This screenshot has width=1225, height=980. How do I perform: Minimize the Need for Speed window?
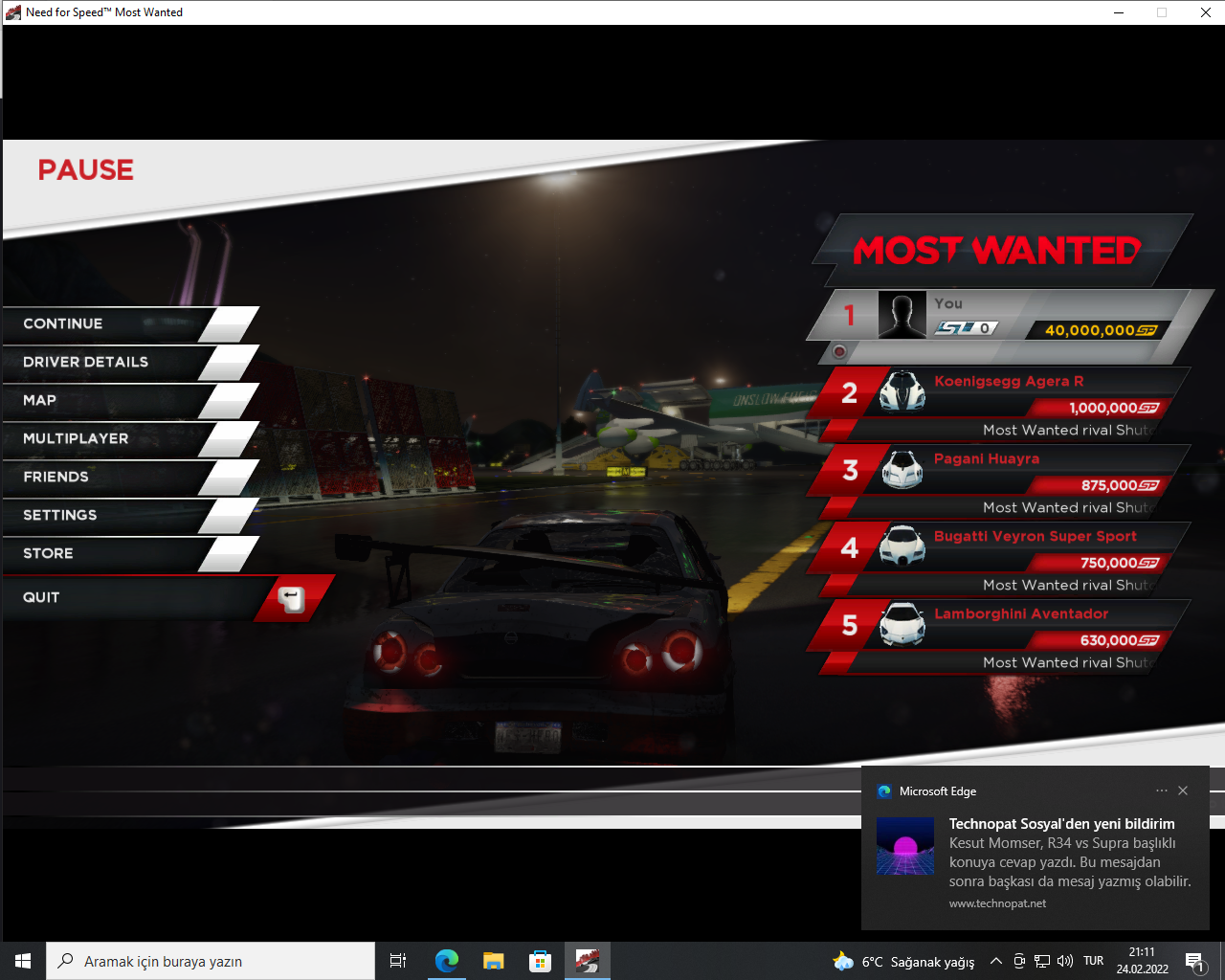click(x=1120, y=12)
